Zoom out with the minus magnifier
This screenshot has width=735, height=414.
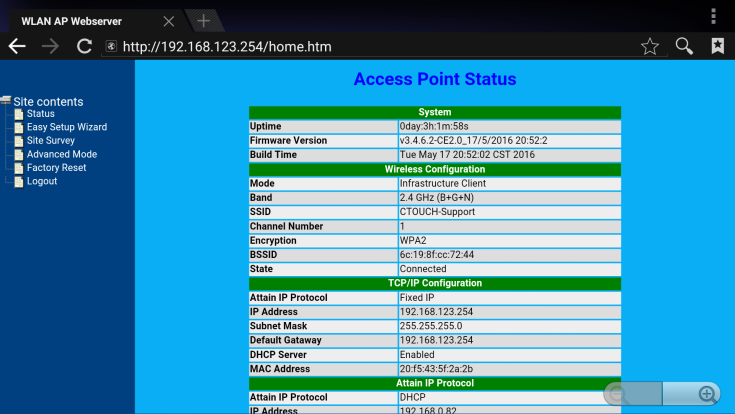point(619,394)
